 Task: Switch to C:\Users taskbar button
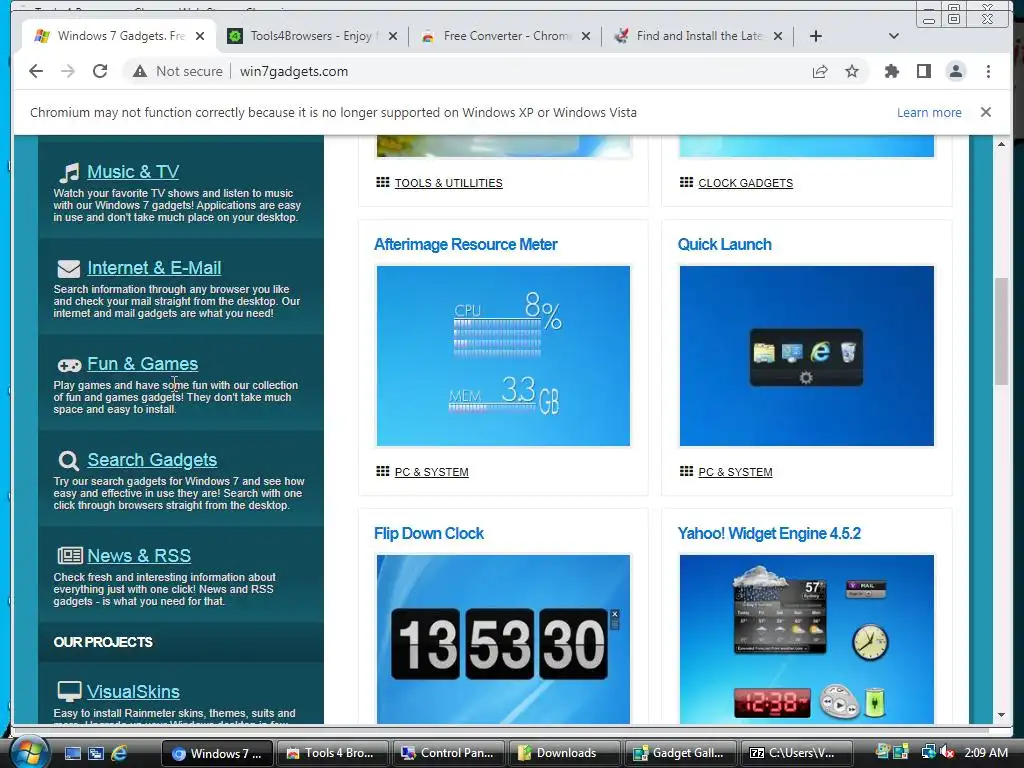coord(797,753)
